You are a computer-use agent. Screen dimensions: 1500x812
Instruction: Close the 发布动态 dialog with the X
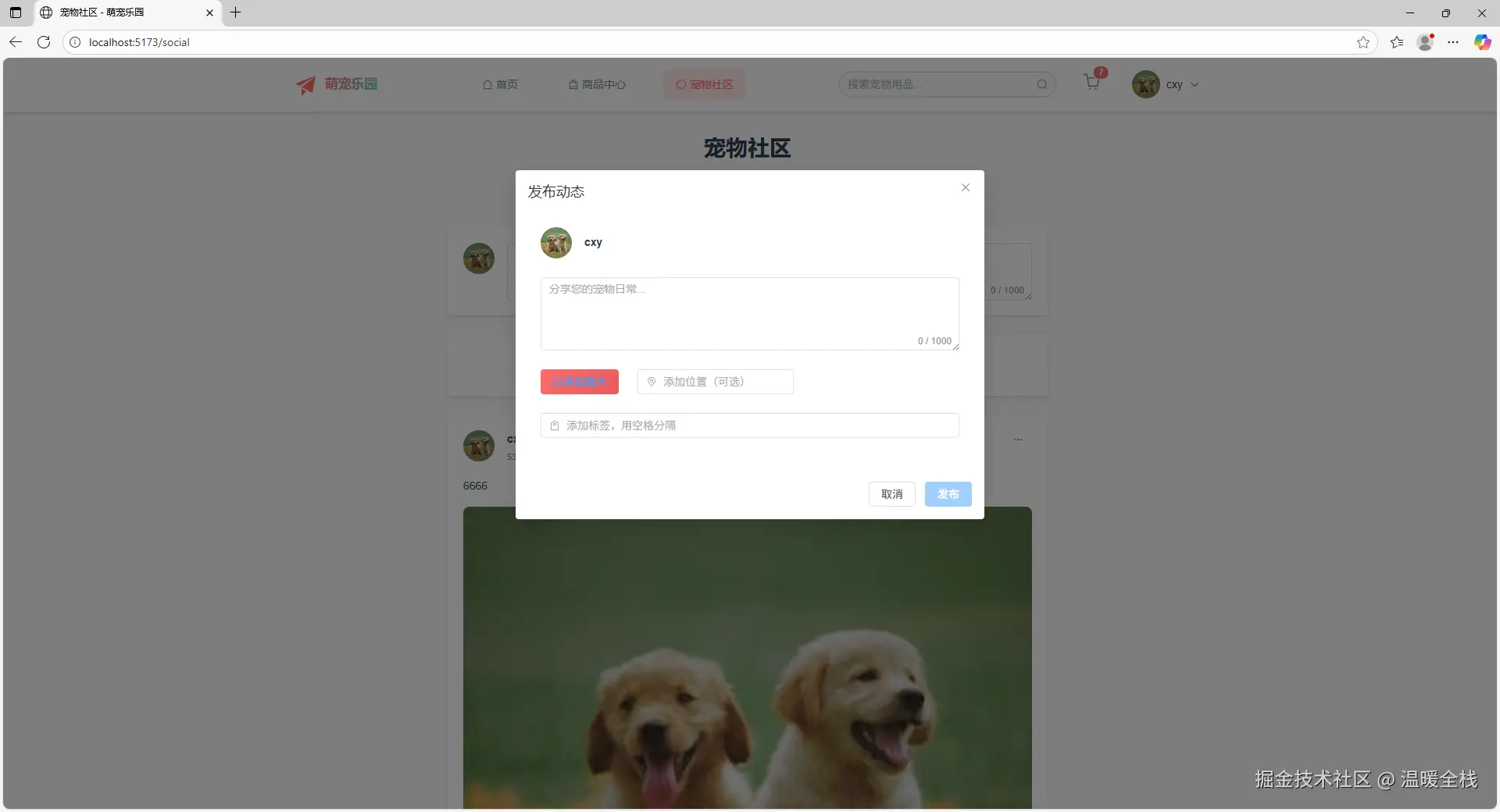tap(966, 187)
